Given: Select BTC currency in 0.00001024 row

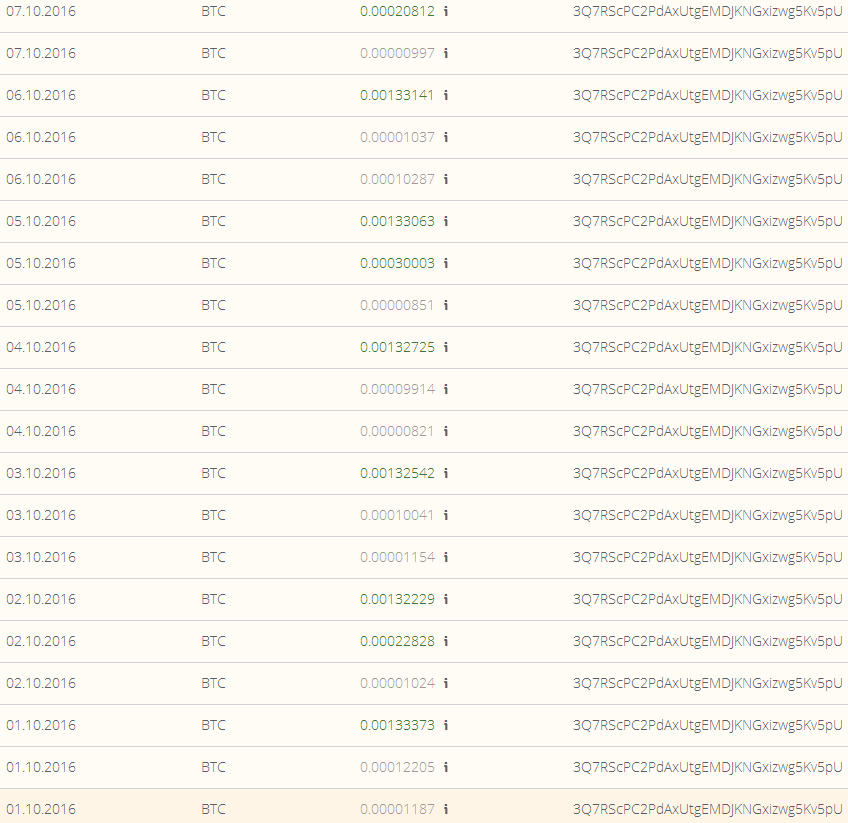Looking at the screenshot, I should 214,683.
